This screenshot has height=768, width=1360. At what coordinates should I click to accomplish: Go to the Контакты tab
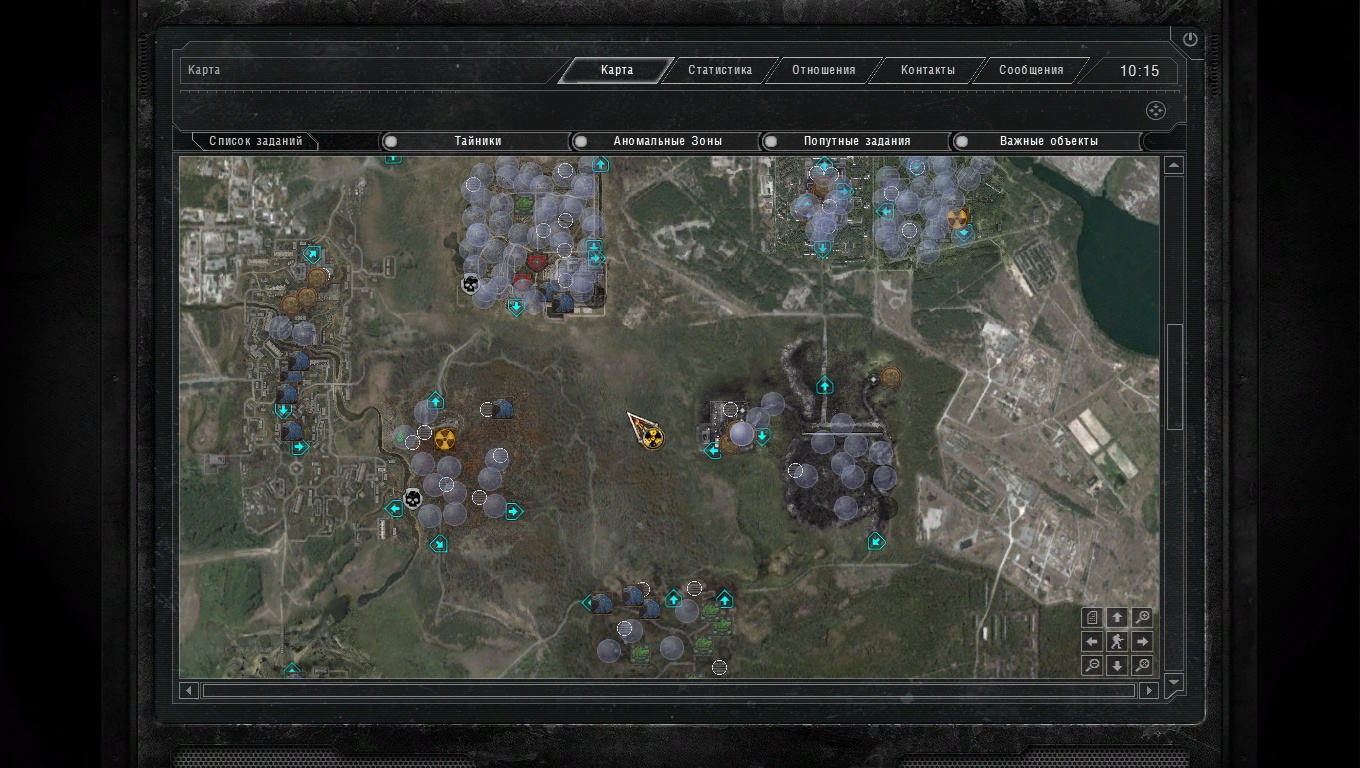coord(928,70)
